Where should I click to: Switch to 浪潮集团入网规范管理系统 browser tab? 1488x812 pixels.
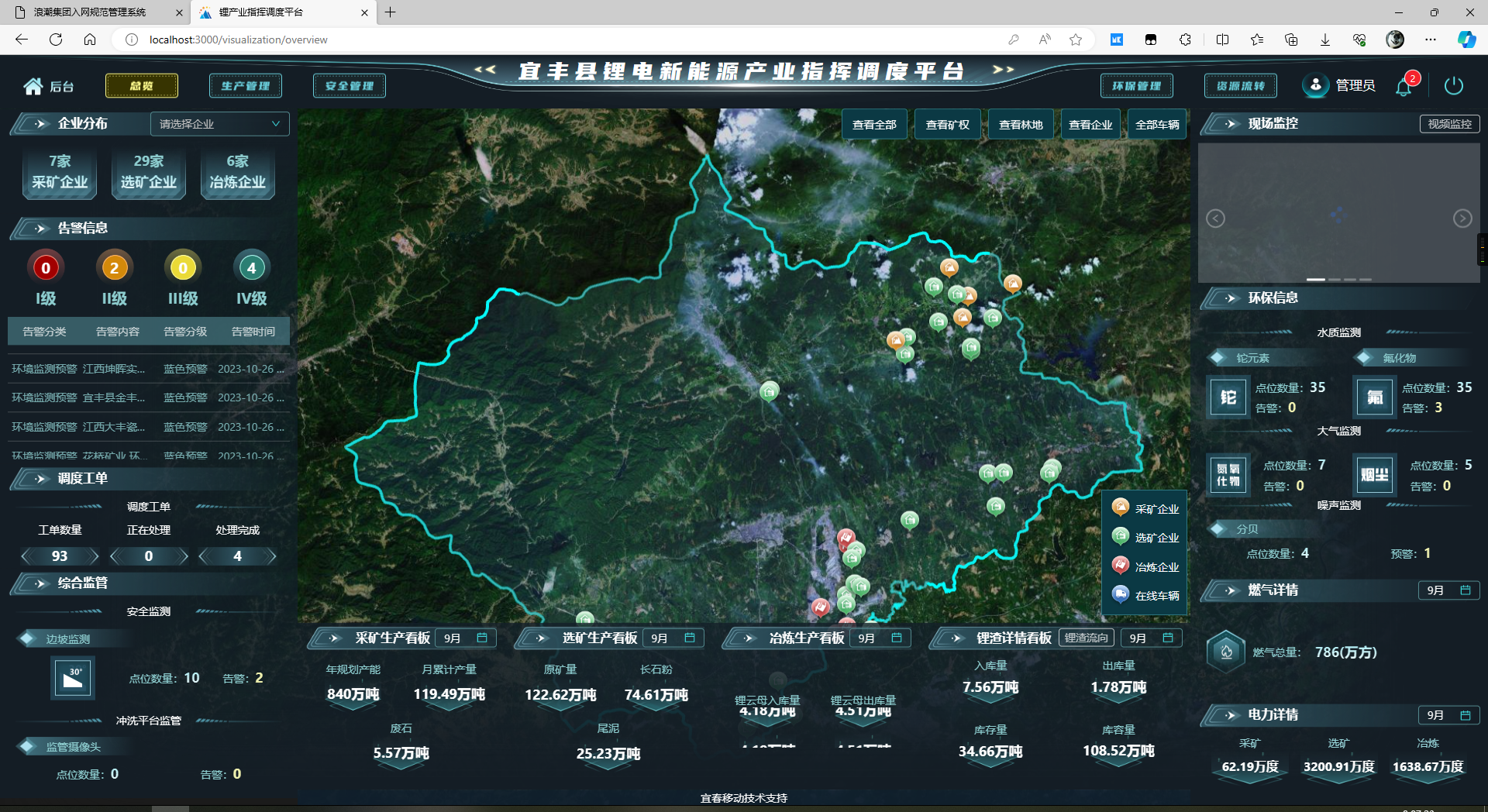pyautogui.click(x=96, y=12)
